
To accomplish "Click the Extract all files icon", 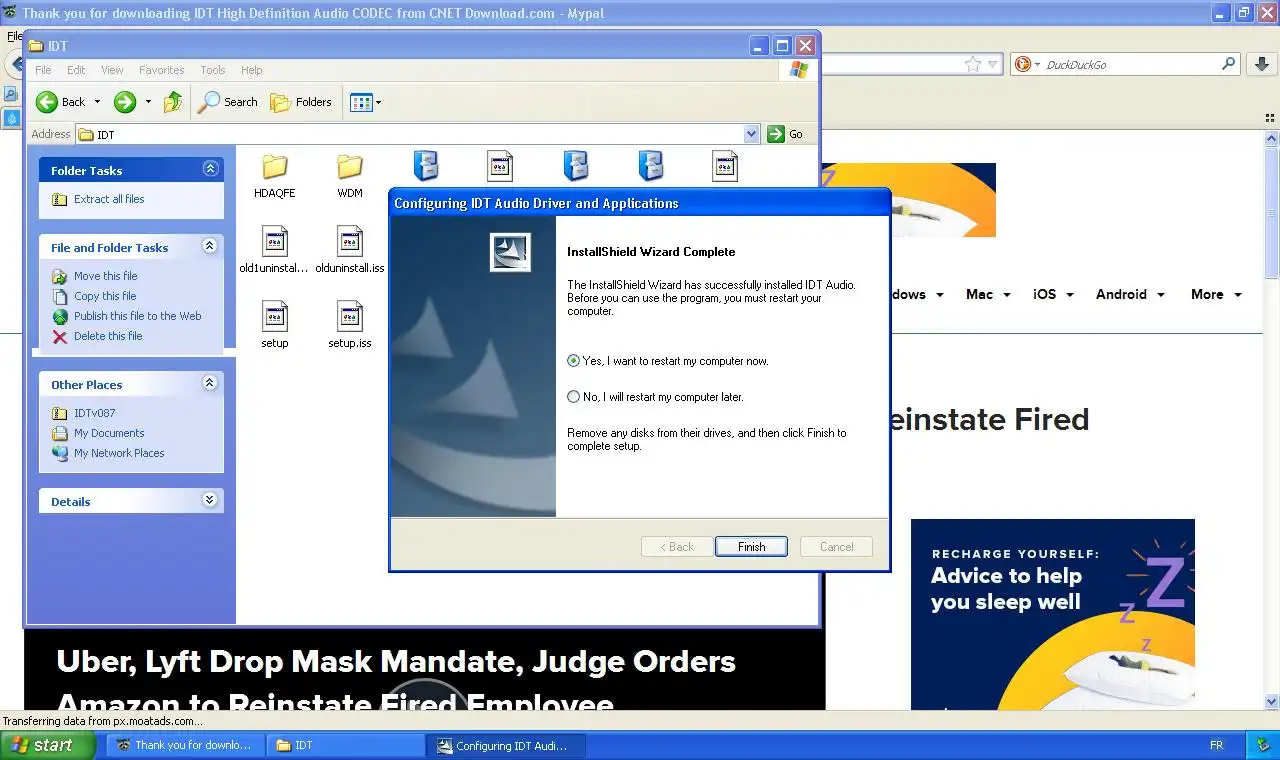I will point(60,199).
